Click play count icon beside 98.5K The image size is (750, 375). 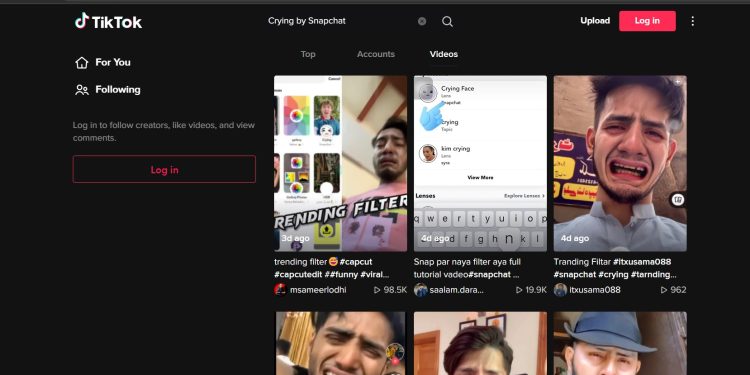pyautogui.click(x=377, y=290)
